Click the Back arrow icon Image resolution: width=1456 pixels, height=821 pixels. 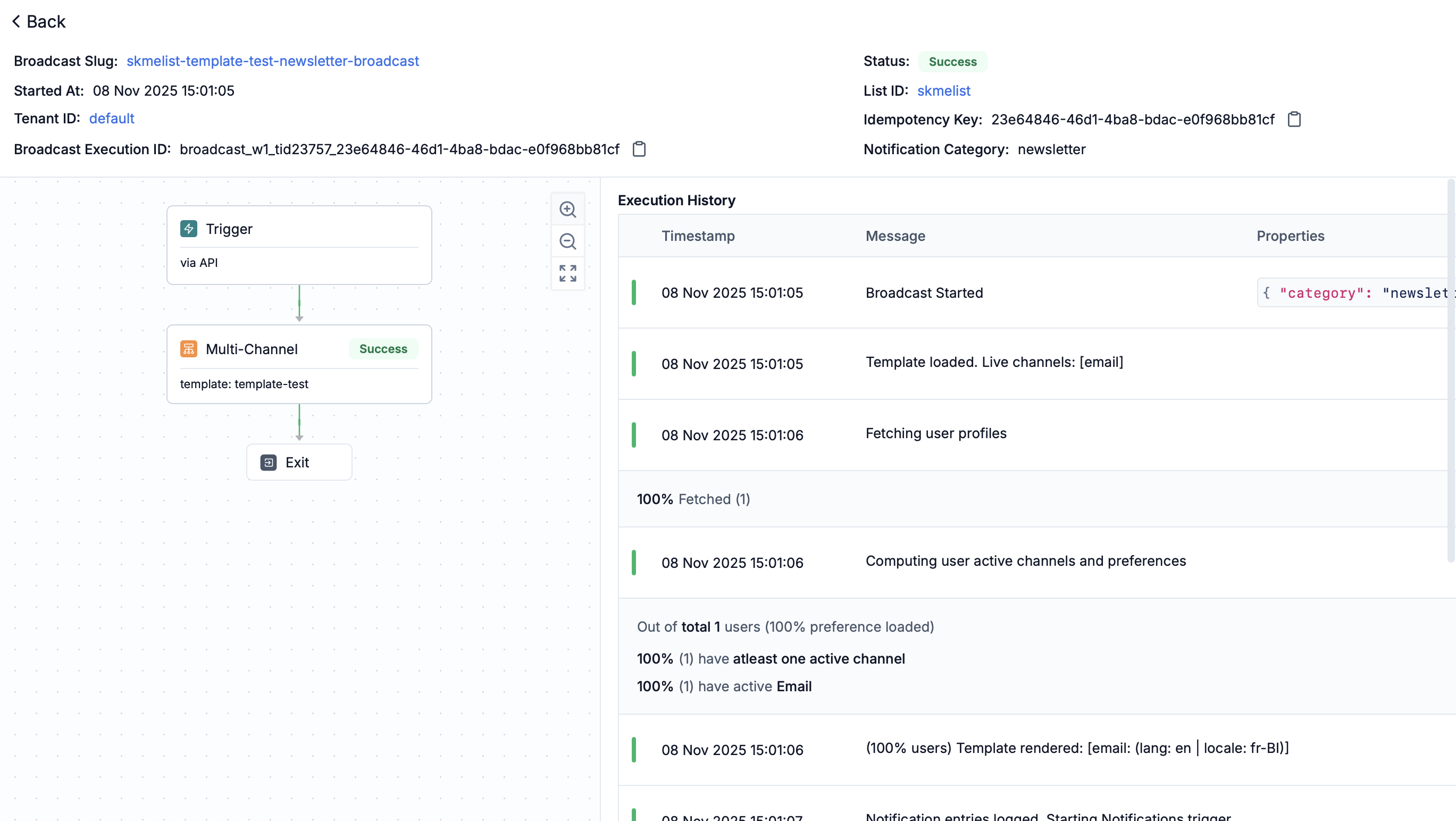click(x=16, y=21)
